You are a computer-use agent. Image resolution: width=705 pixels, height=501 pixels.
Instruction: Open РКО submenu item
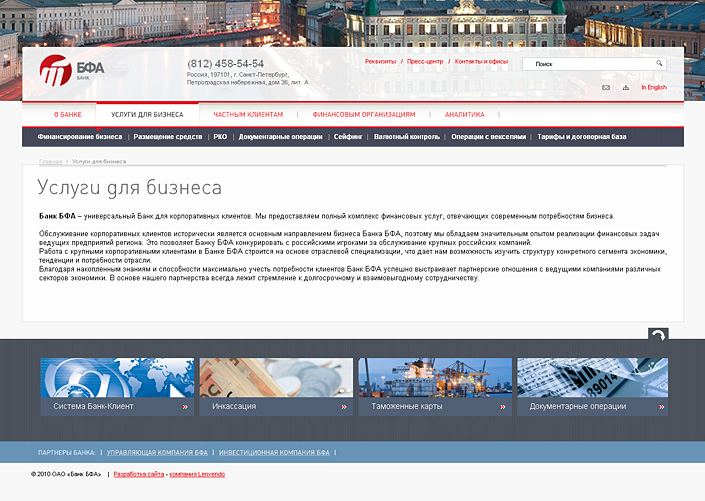(220, 137)
